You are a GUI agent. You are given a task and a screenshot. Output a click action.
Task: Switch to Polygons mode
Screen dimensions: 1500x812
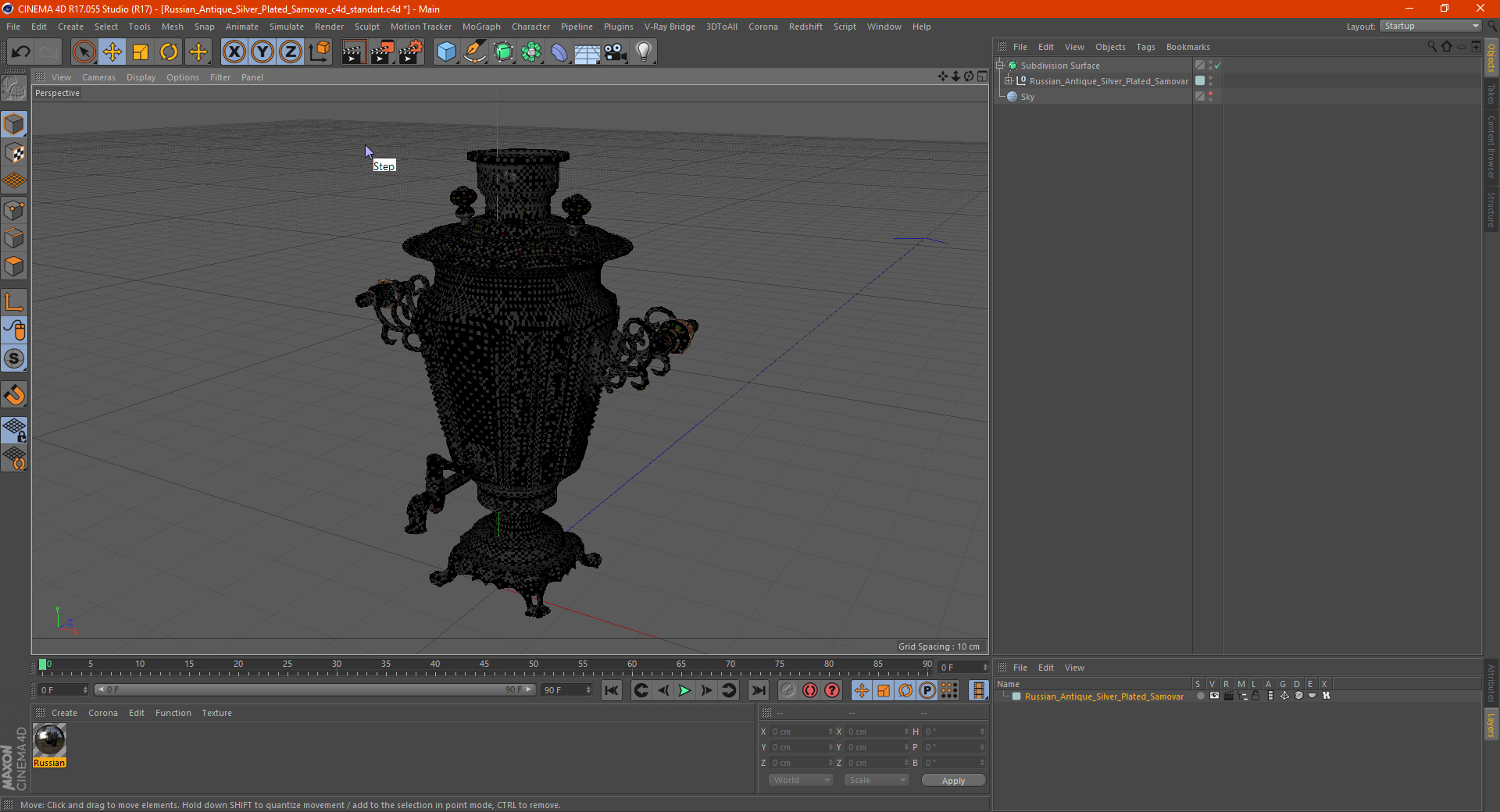tap(14, 267)
